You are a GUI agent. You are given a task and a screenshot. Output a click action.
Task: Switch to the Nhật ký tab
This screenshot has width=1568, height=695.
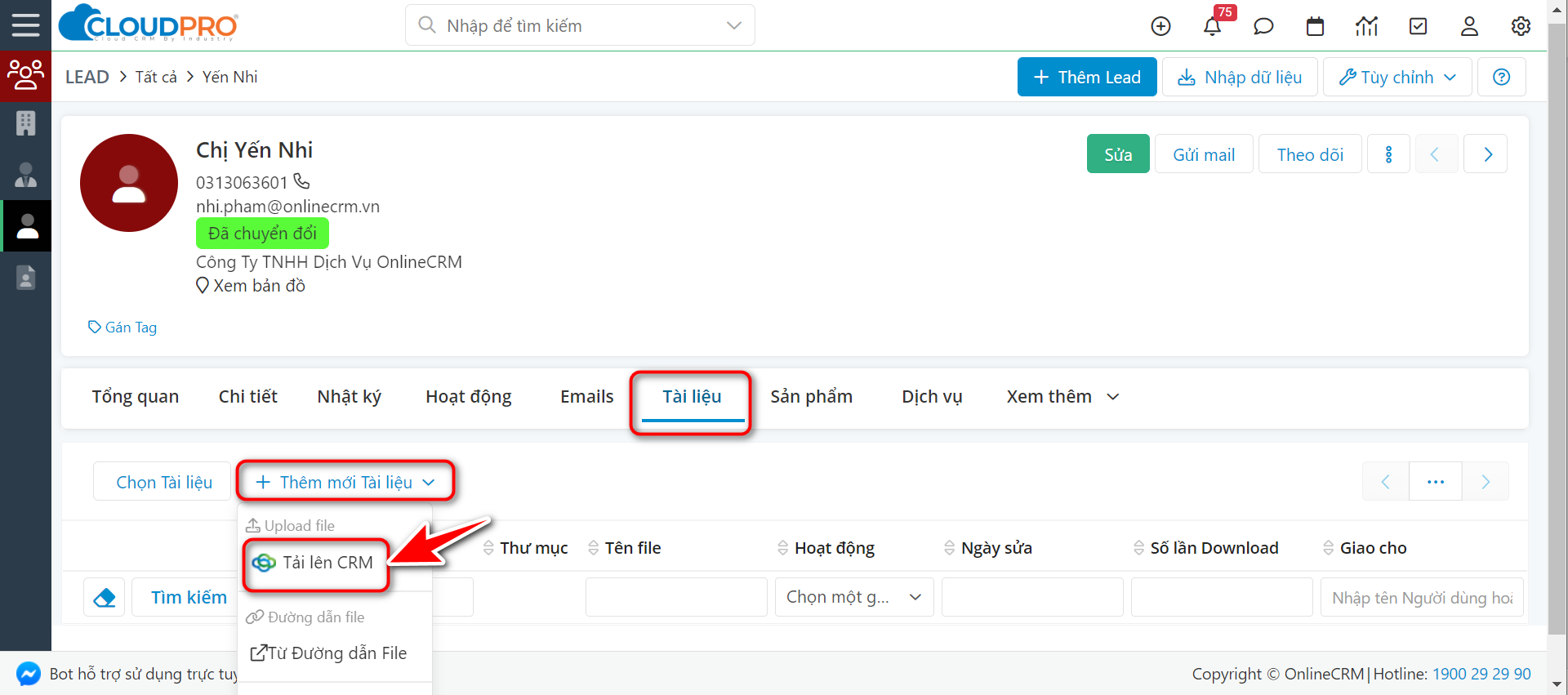[x=350, y=397]
